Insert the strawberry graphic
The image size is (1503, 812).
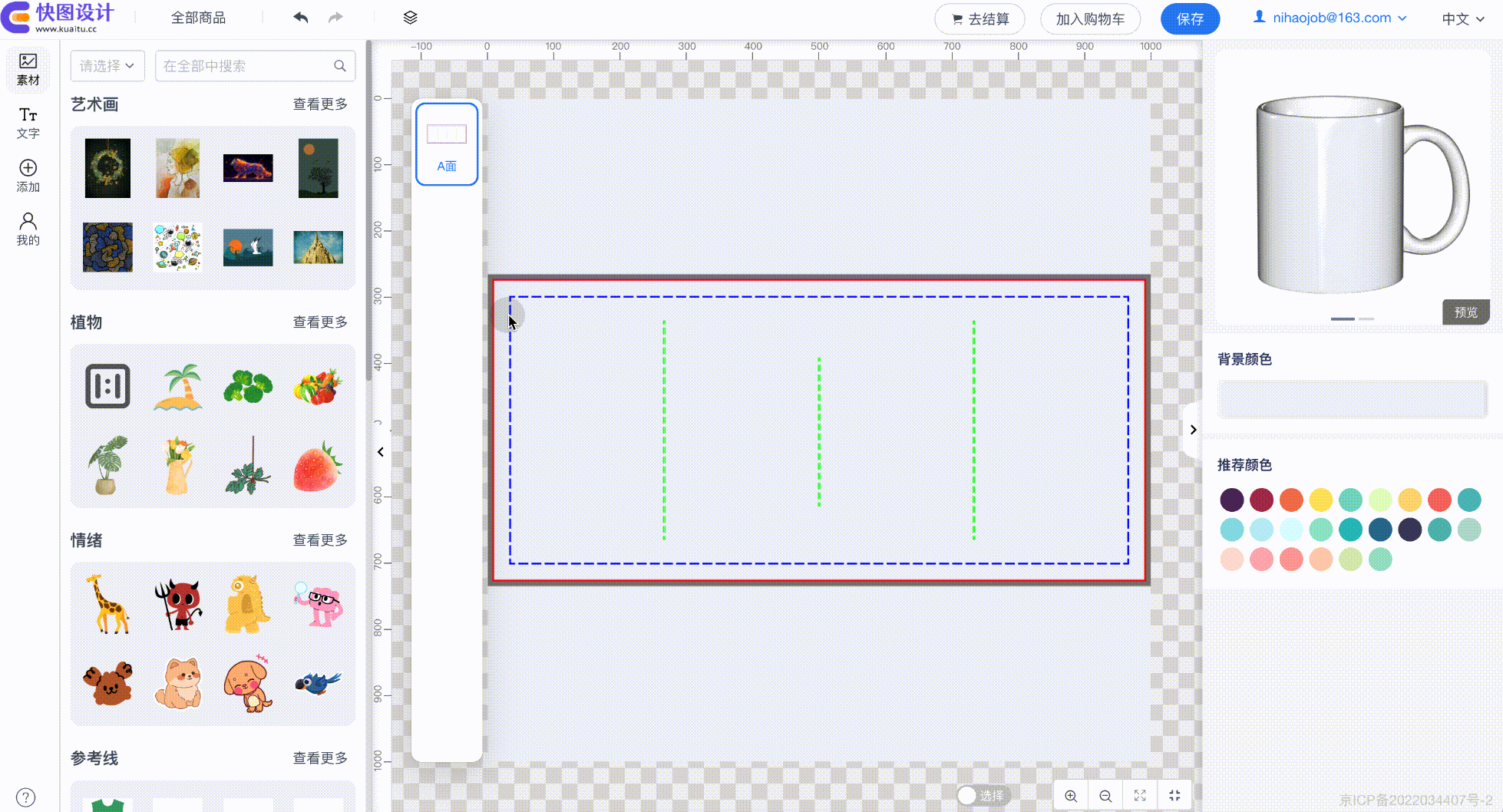coord(317,467)
